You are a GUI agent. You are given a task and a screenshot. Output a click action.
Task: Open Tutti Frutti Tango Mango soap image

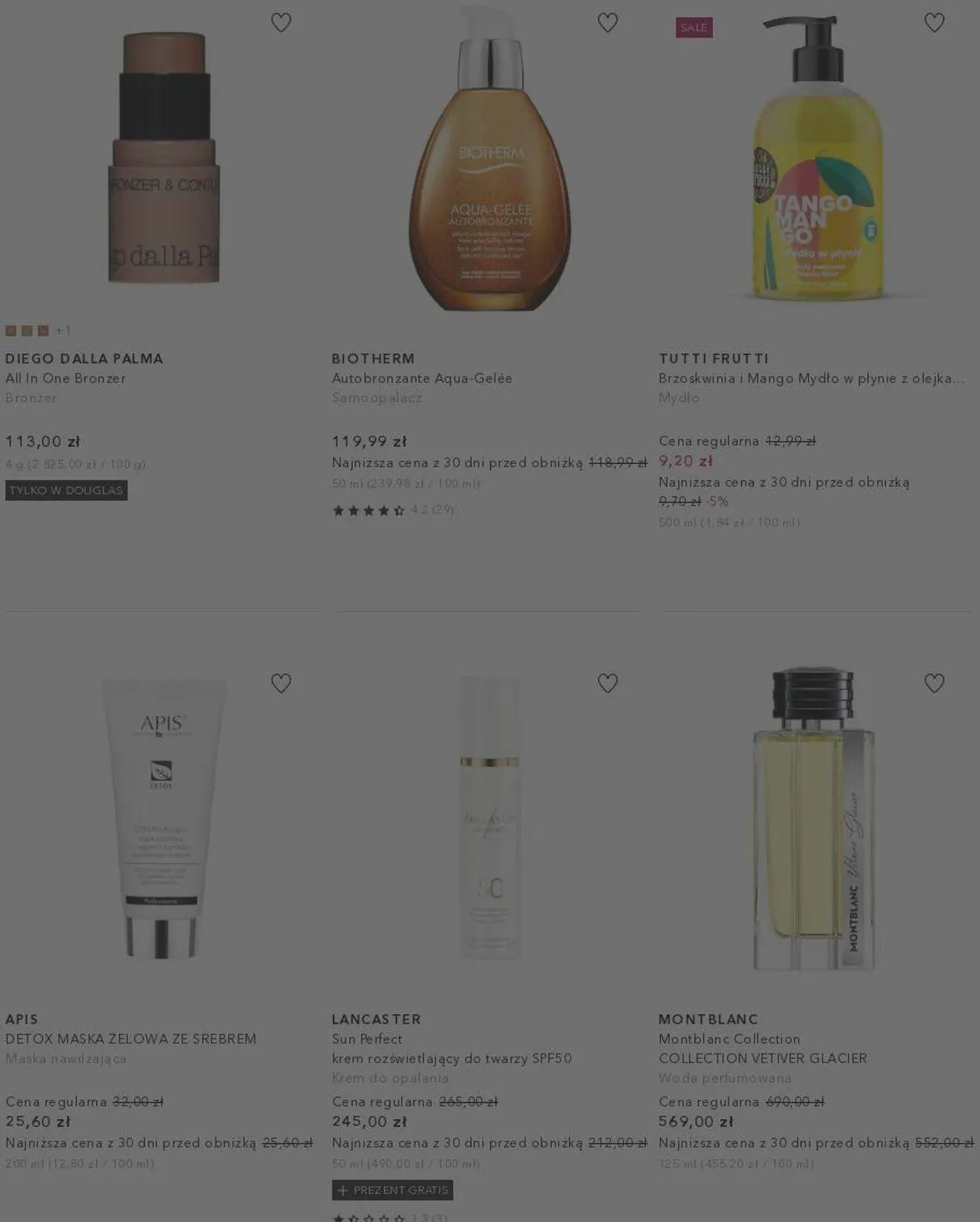817,158
